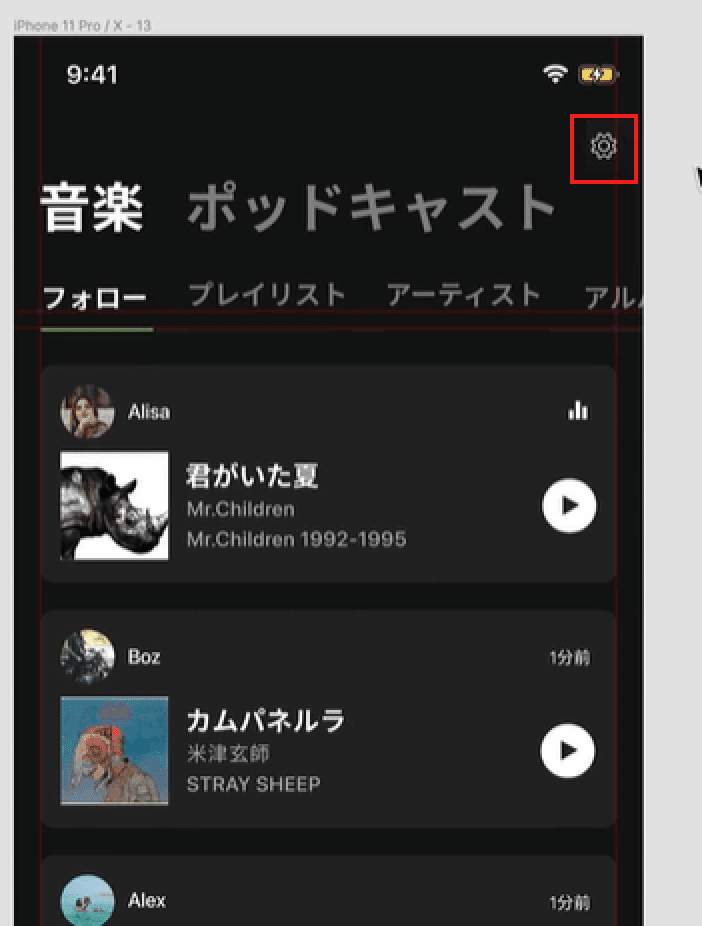Play 君がいた夏 with its play button
The width and height of the screenshot is (702, 926).
tap(569, 506)
